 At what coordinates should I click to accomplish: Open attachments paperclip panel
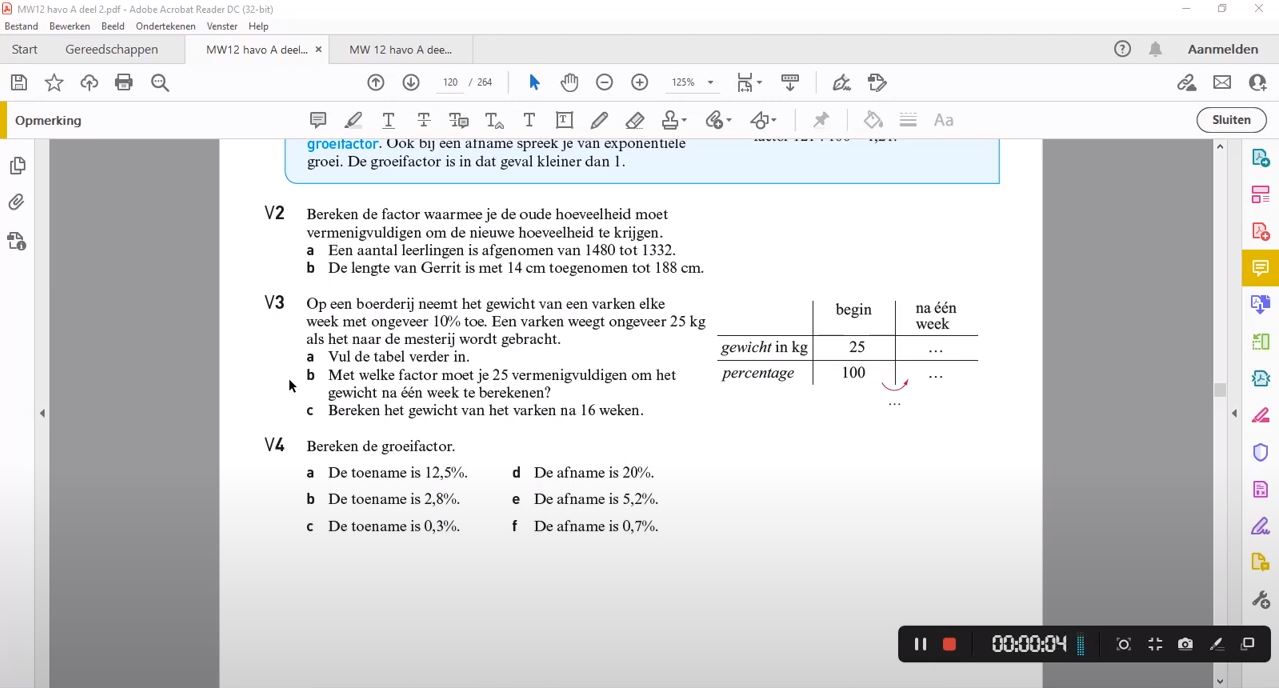(x=17, y=203)
